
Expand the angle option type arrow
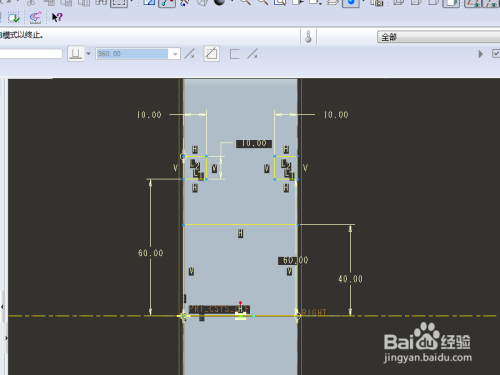point(88,54)
